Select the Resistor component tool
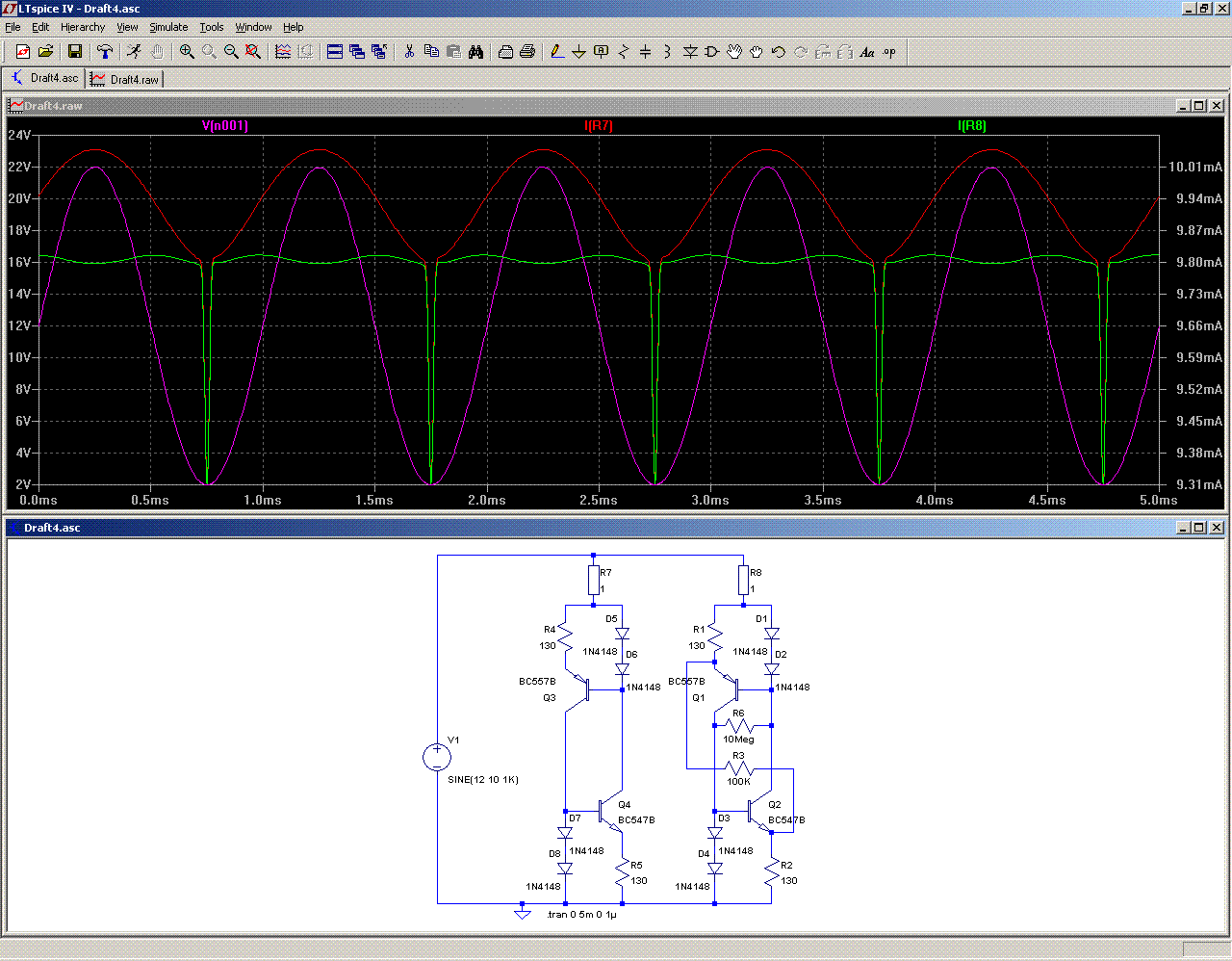The image size is (1232, 961). 623,52
